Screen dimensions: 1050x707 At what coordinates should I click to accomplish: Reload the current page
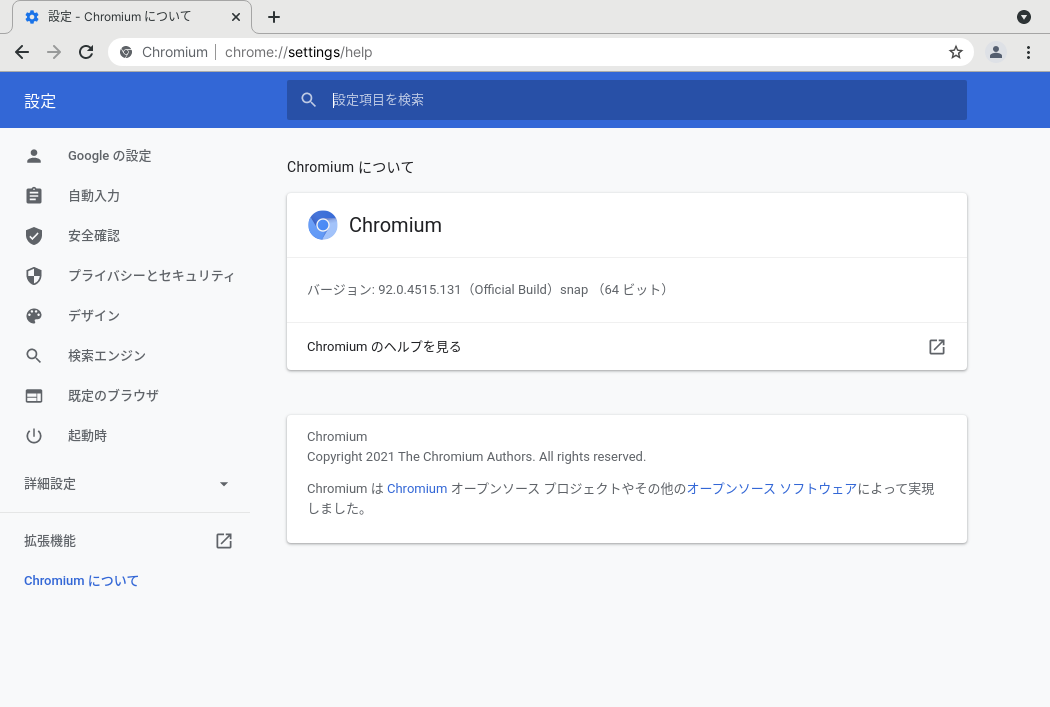coord(86,52)
